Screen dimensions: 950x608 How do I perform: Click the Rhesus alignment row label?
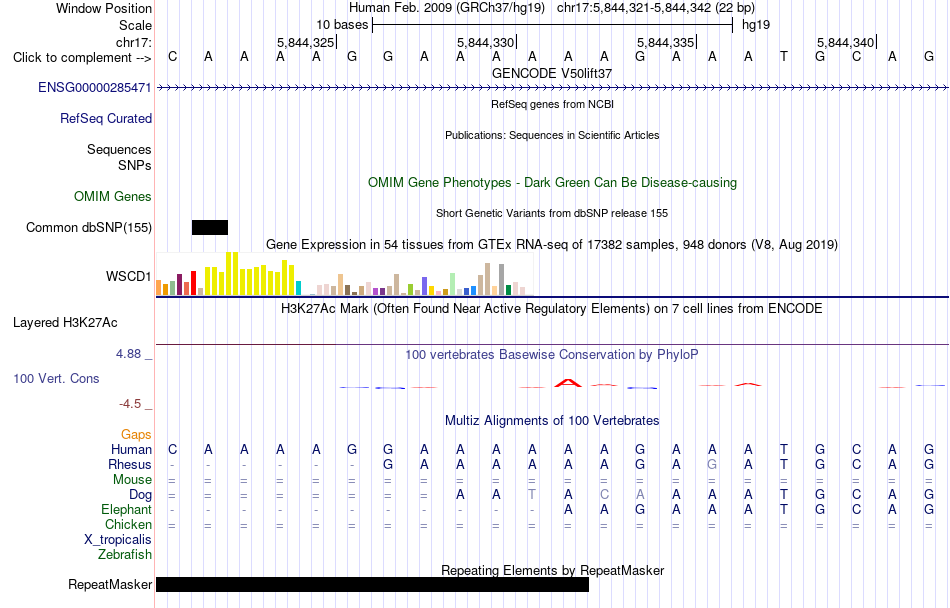pyautogui.click(x=130, y=464)
